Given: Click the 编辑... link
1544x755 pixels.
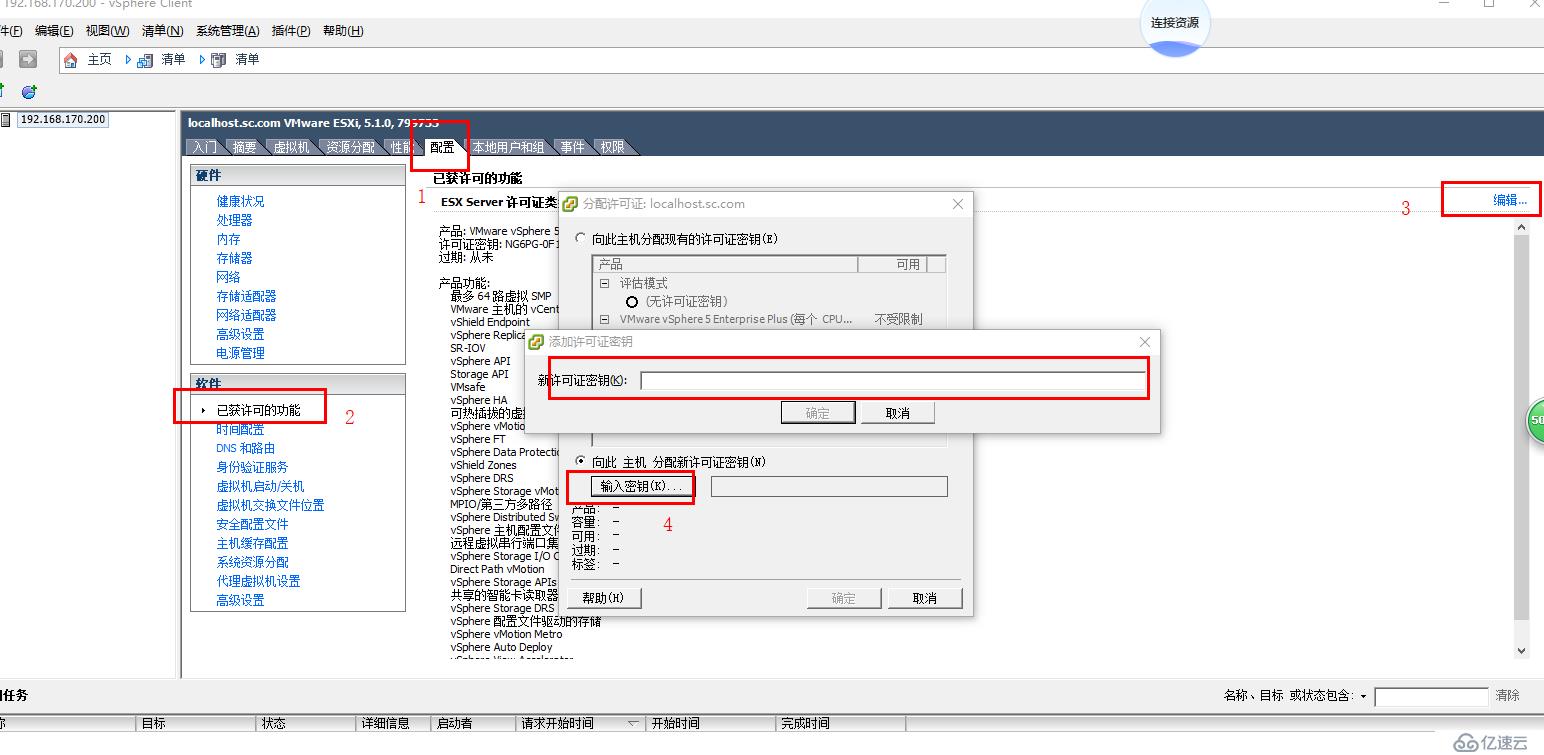Looking at the screenshot, I should click(1510, 200).
